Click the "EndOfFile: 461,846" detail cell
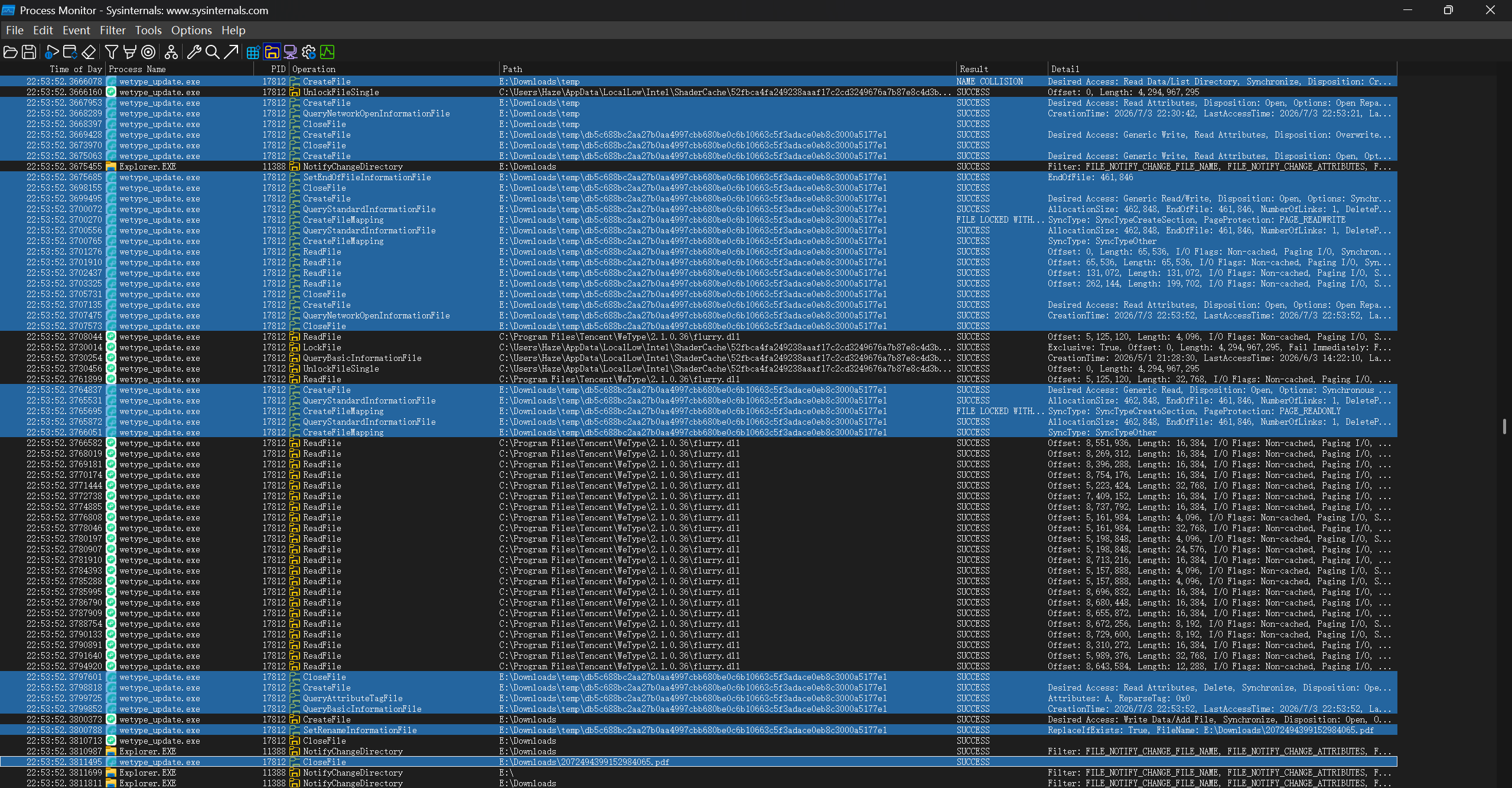Screen dimensions: 1512x788 [1090, 177]
